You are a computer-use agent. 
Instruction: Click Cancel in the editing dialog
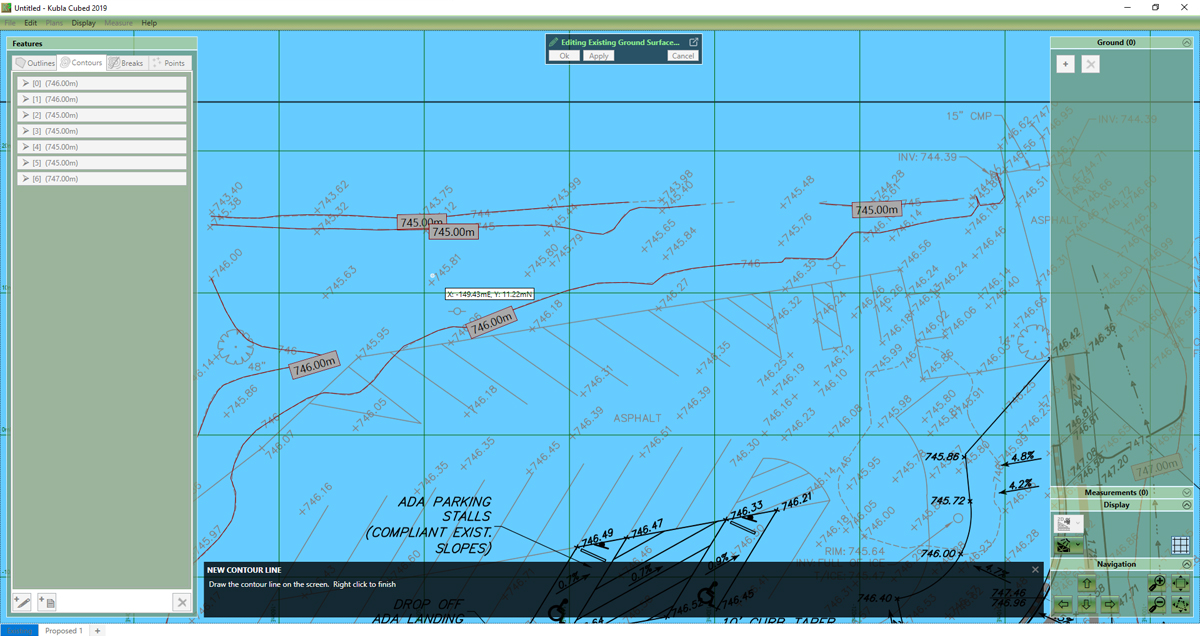(683, 56)
